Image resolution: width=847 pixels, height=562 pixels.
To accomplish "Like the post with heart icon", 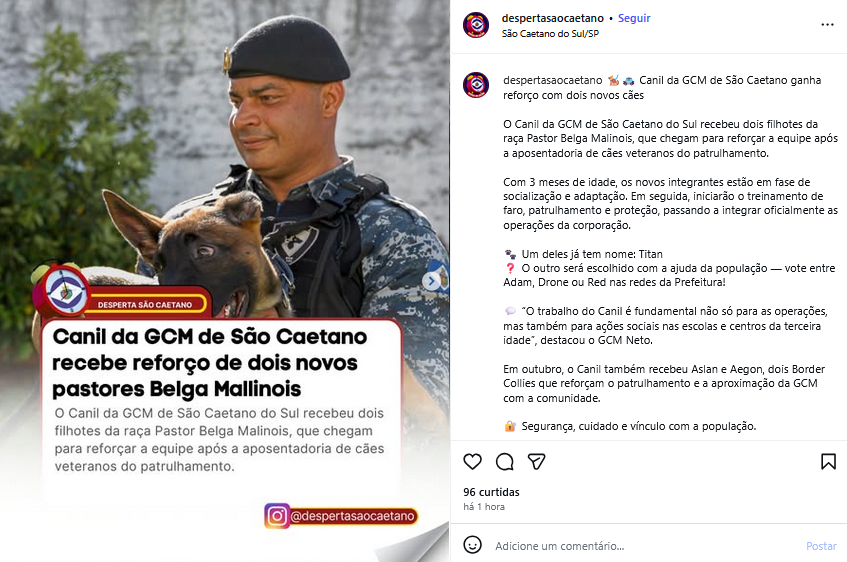I will pos(473,461).
